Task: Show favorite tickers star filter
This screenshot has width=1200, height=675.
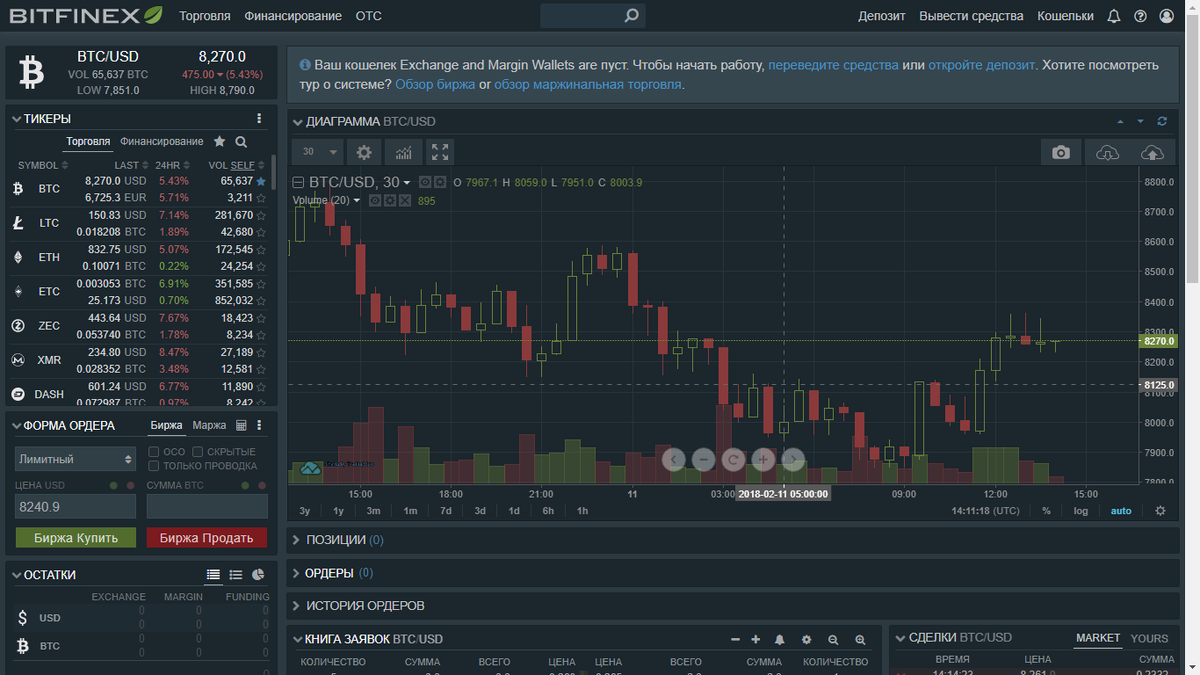Action: (220, 142)
